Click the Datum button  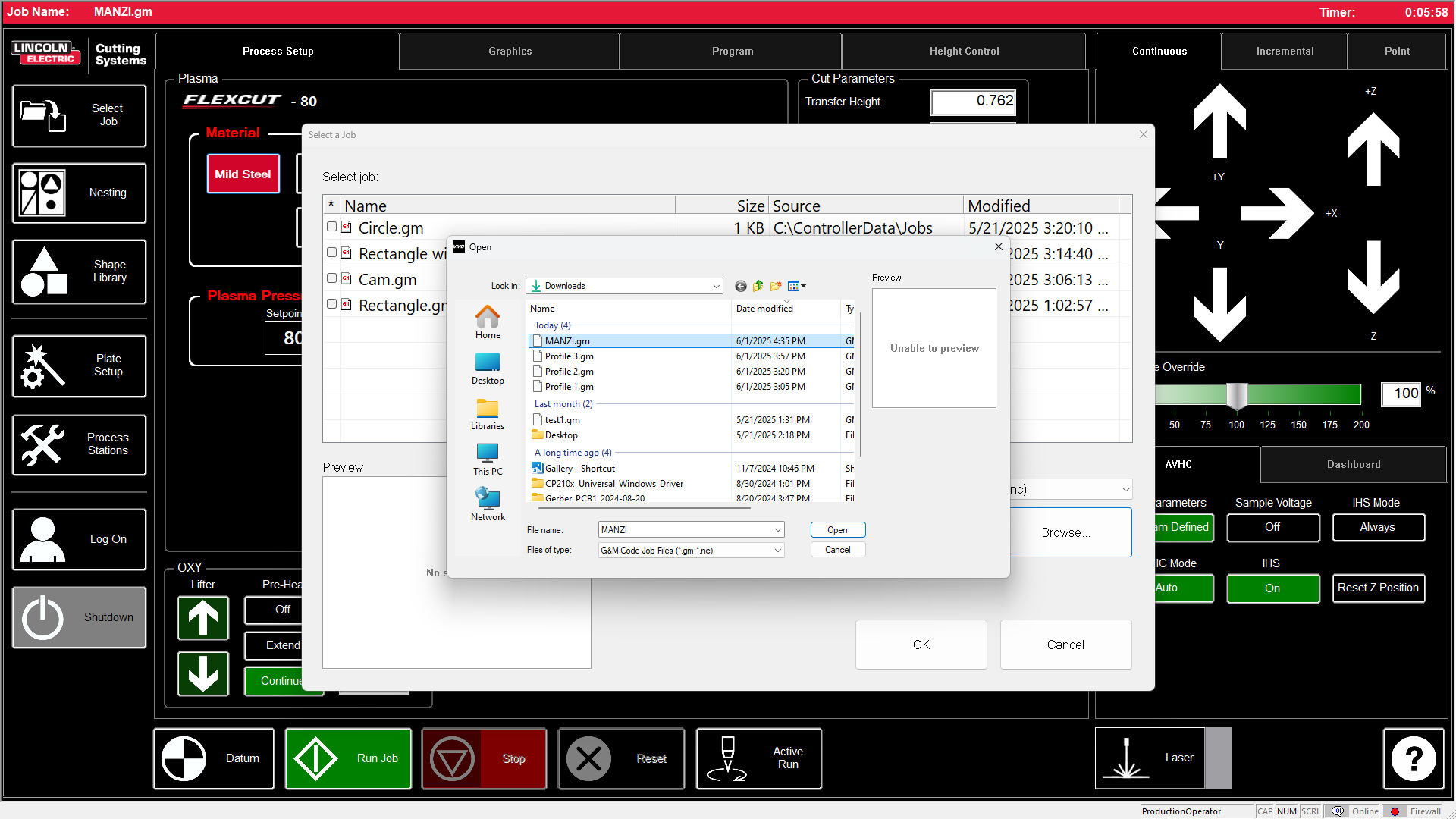(214, 758)
